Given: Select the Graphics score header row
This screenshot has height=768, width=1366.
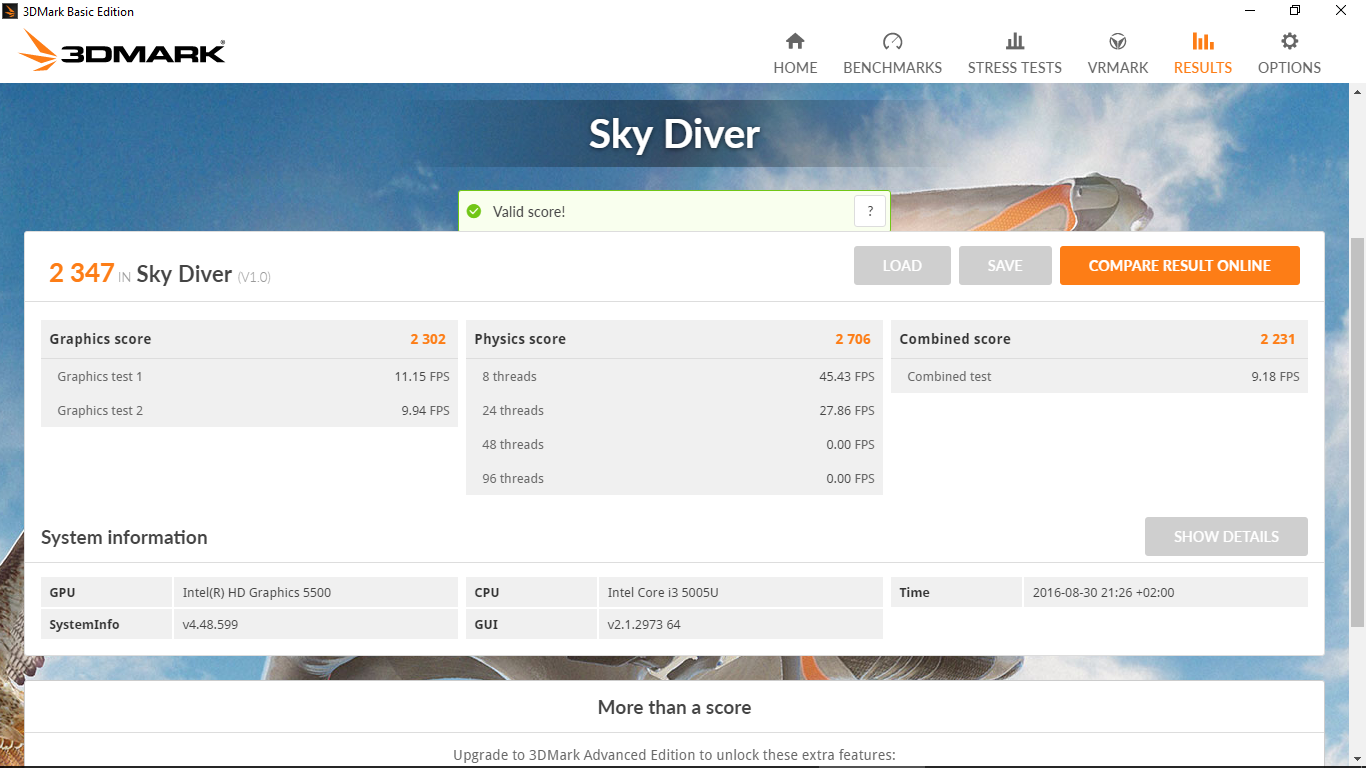Looking at the screenshot, I should [x=248, y=339].
